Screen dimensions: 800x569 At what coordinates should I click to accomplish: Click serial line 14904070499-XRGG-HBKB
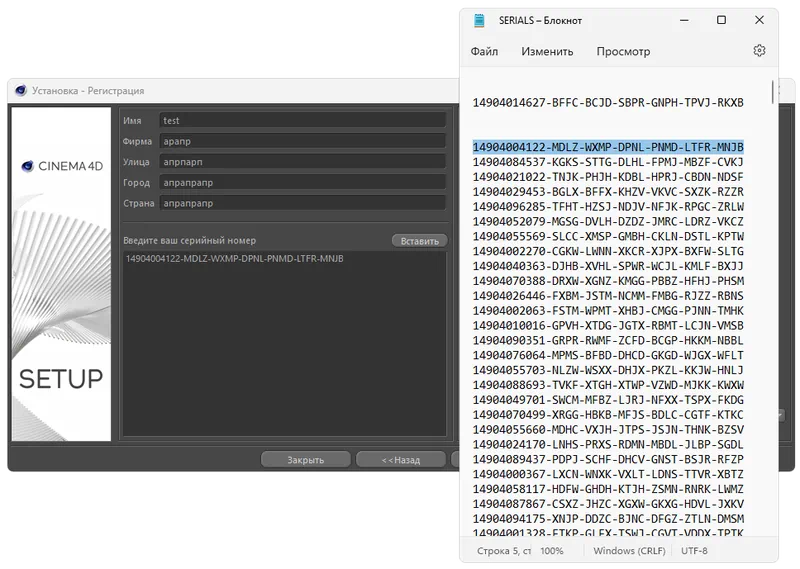click(608, 414)
